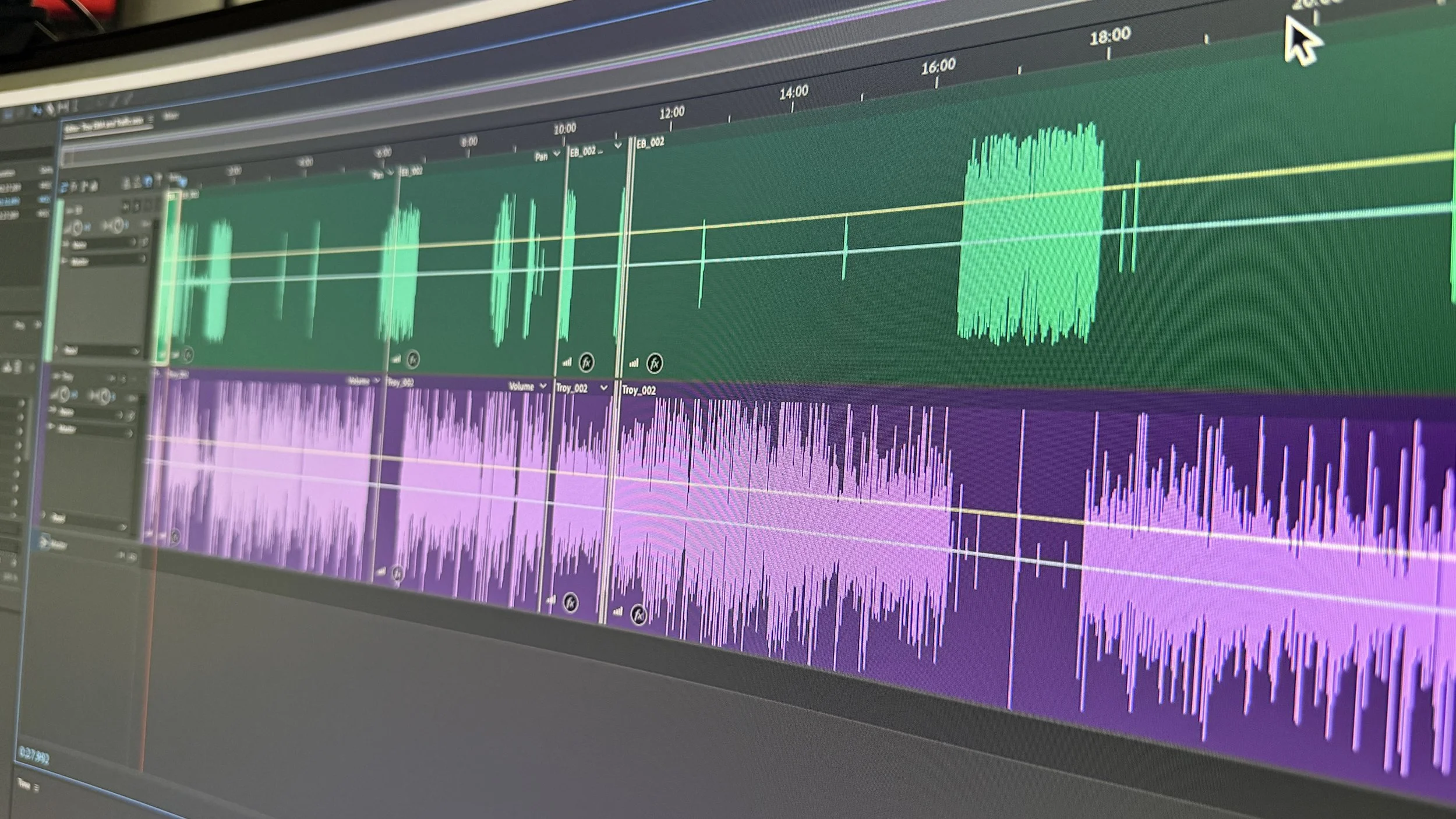Click the blue timecode display at the bottom left
The height and width of the screenshot is (819, 1456).
click(34, 756)
